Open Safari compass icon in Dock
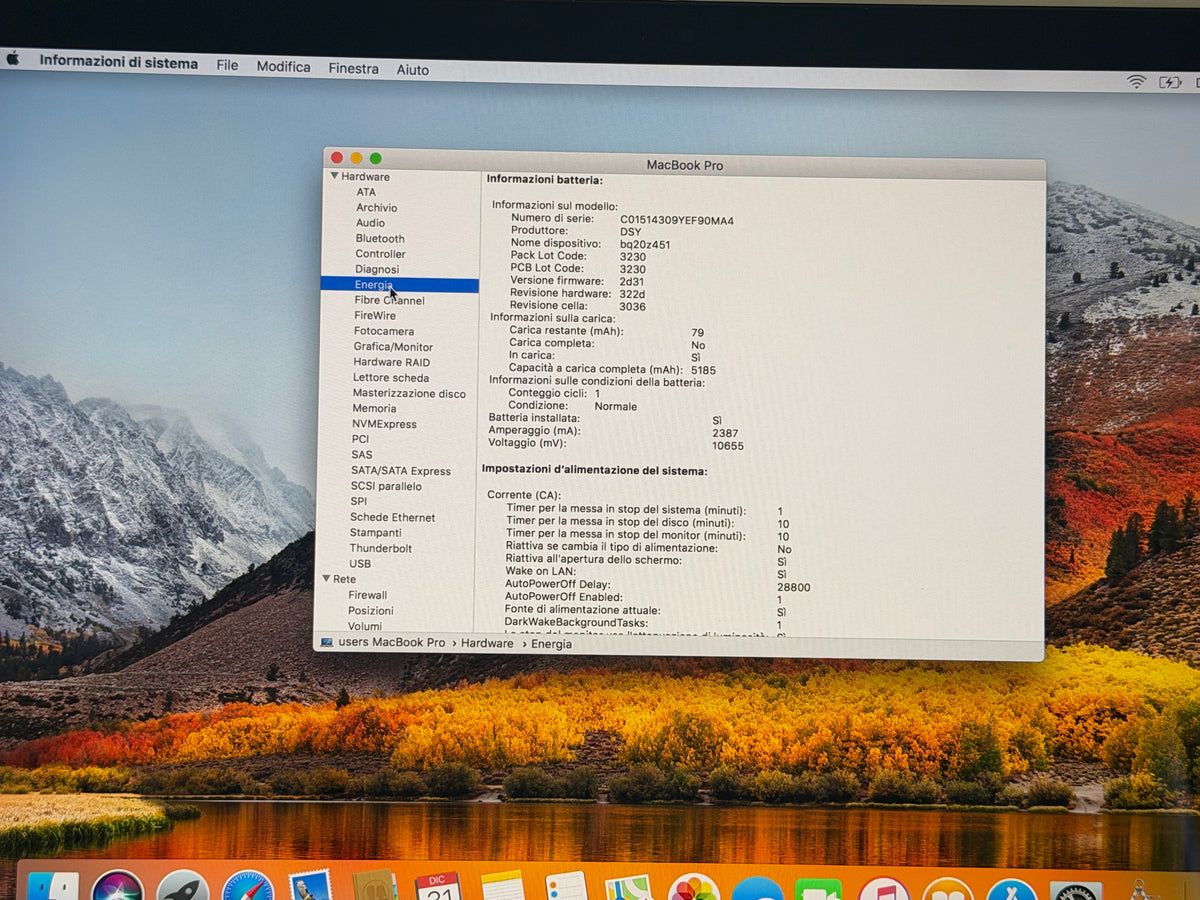The height and width of the screenshot is (900, 1200). coord(248,887)
